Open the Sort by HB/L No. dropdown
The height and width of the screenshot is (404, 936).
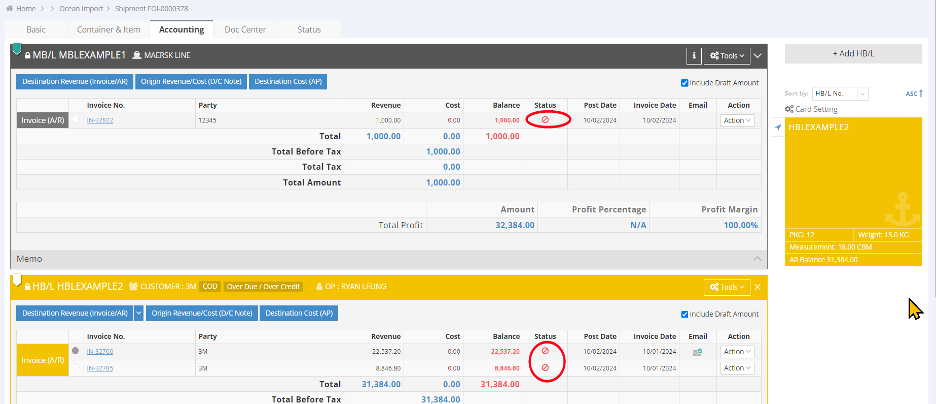839,93
